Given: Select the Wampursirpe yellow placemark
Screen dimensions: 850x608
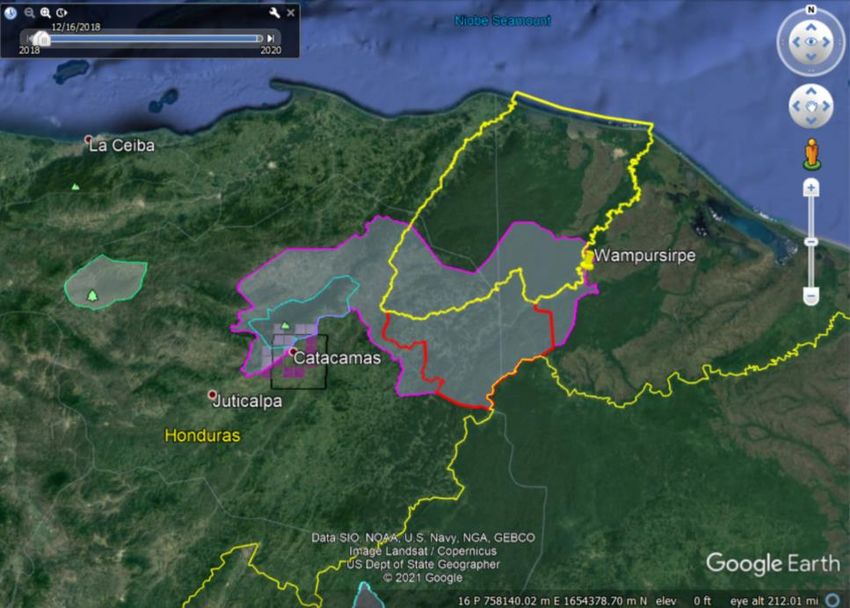Looking at the screenshot, I should pos(588,258).
